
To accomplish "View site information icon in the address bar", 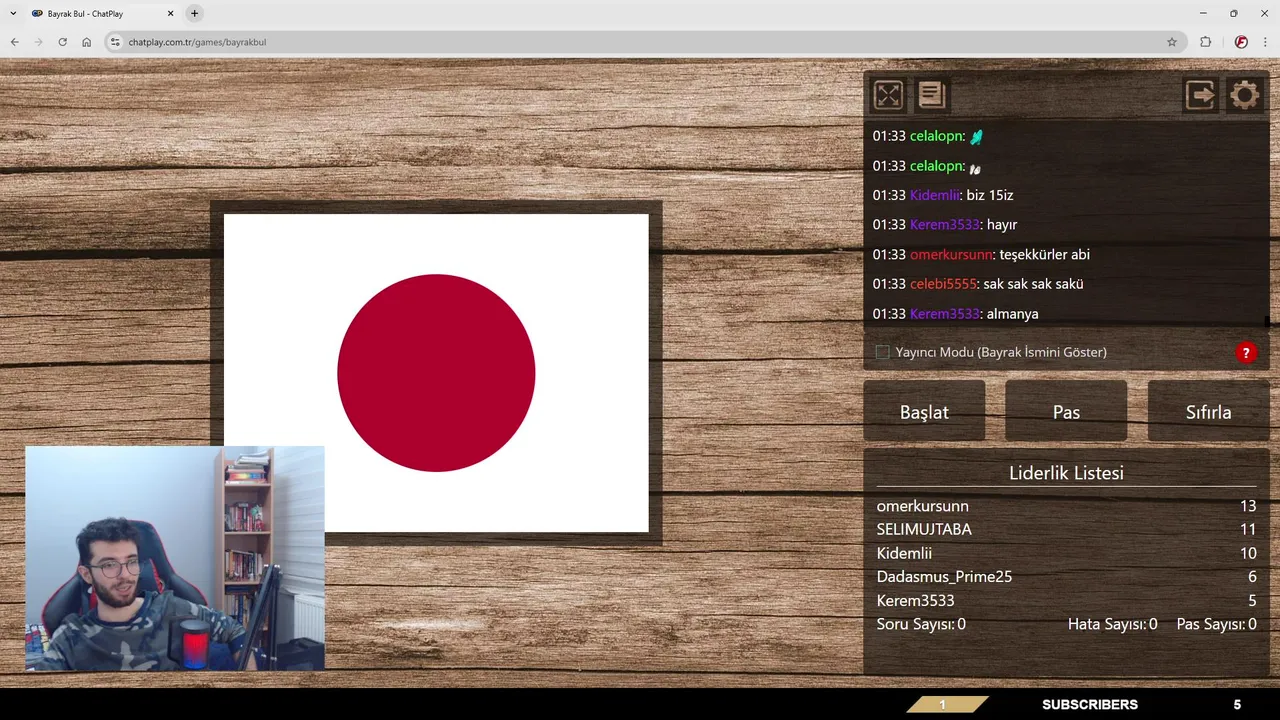I will [x=115, y=42].
